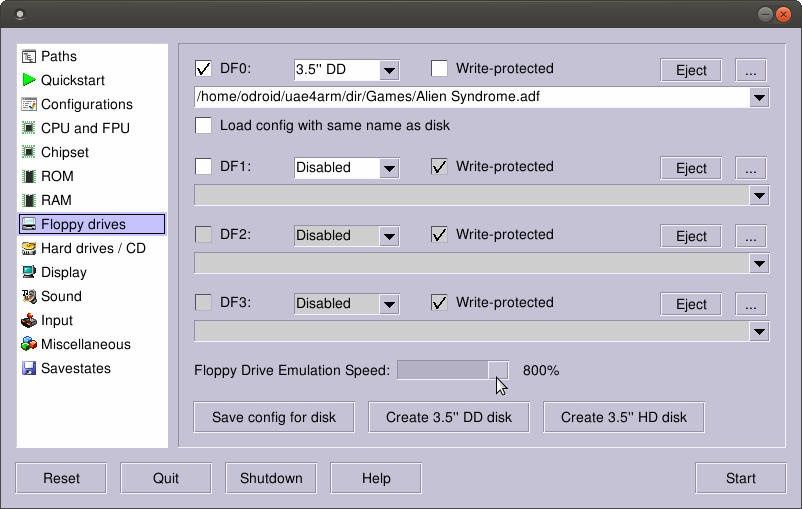Click the Input joystick icon
The image size is (802, 509).
point(29,320)
